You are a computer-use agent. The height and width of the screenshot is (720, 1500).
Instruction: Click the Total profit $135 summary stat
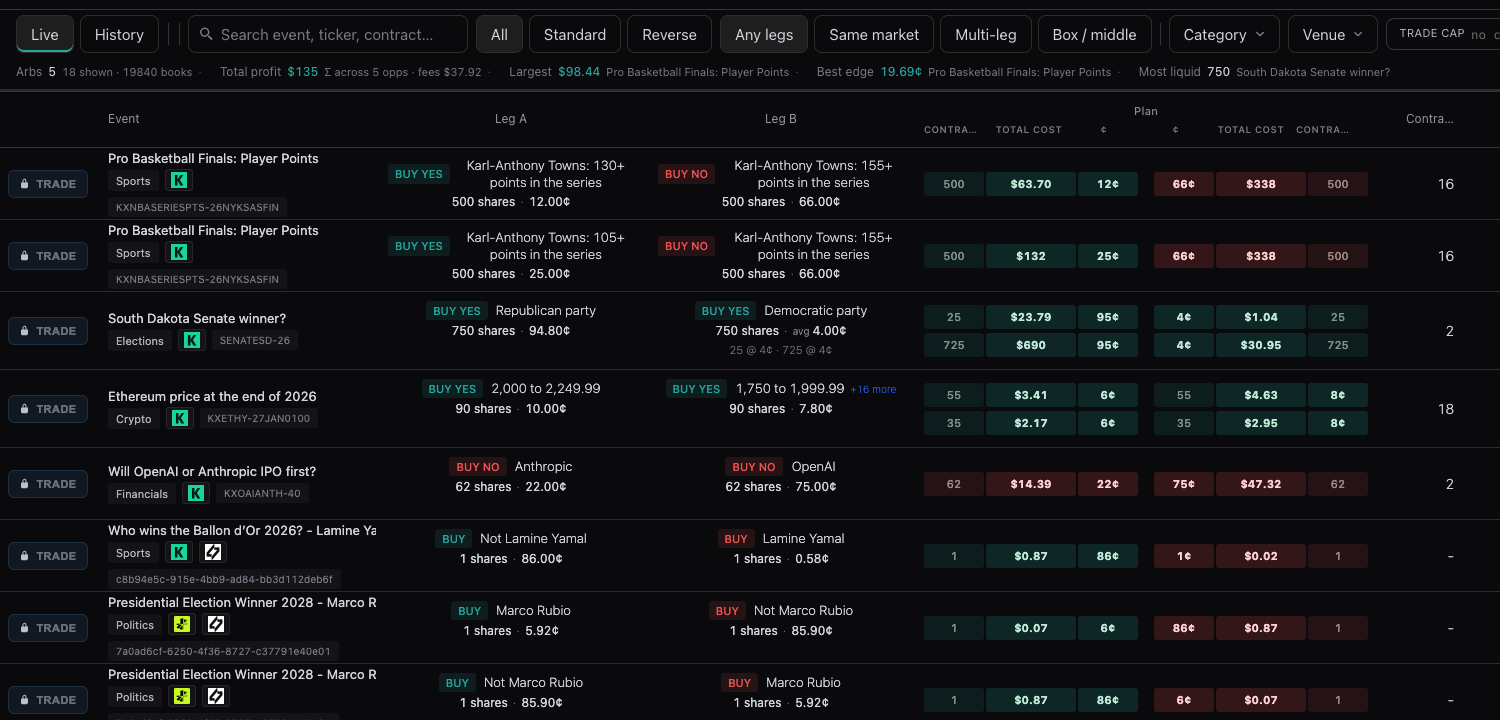coord(350,72)
